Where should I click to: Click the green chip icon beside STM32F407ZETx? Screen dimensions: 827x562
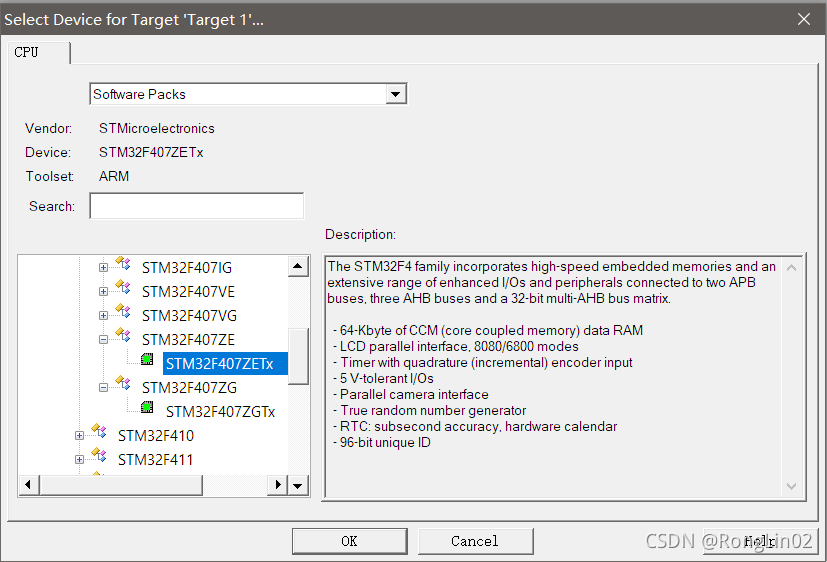coord(147,360)
